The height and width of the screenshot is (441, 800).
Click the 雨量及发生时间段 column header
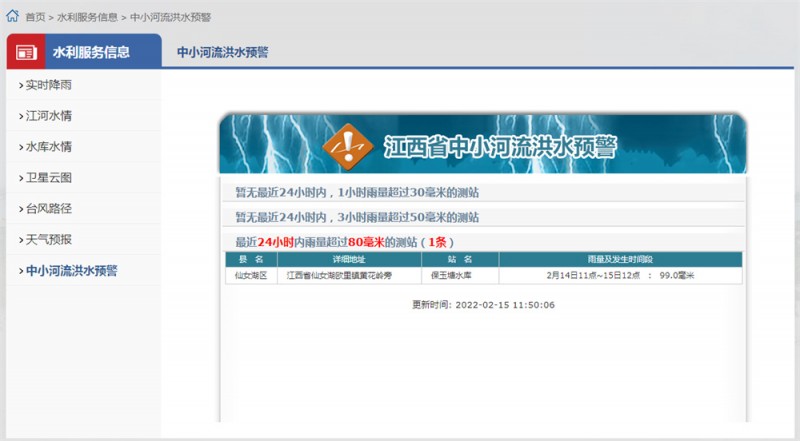(620, 259)
